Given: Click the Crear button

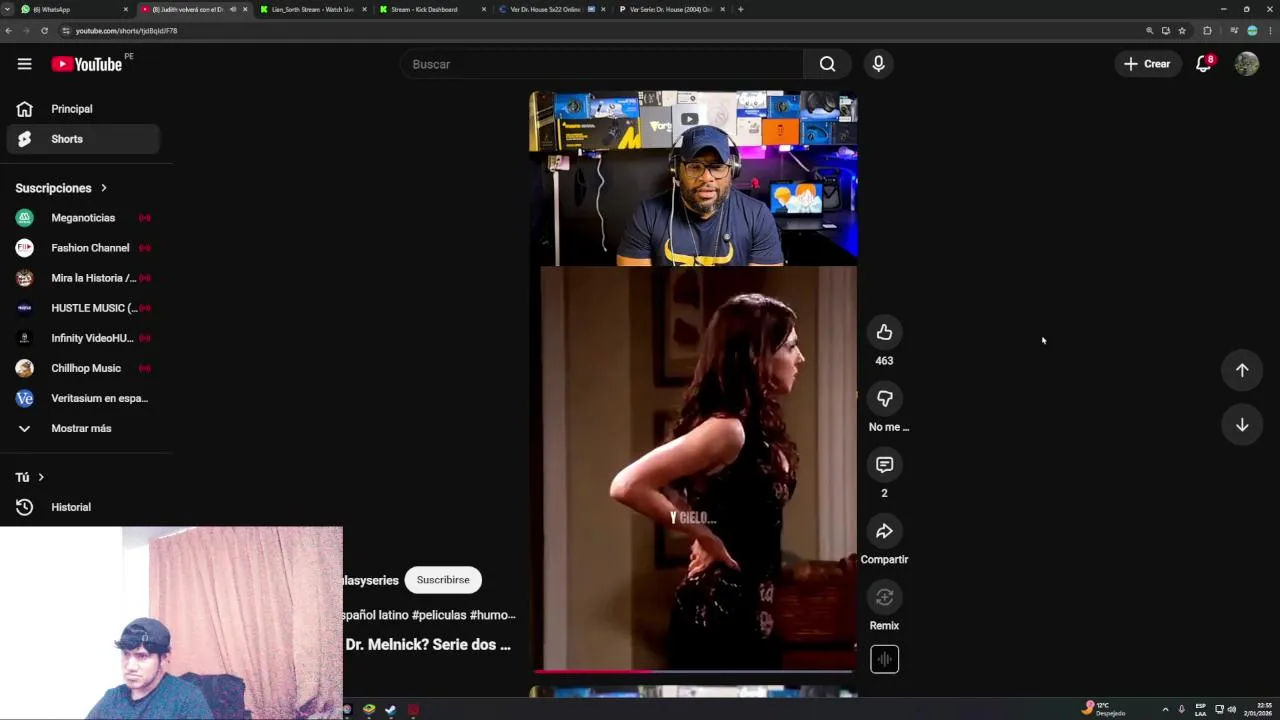Looking at the screenshot, I should [1147, 64].
